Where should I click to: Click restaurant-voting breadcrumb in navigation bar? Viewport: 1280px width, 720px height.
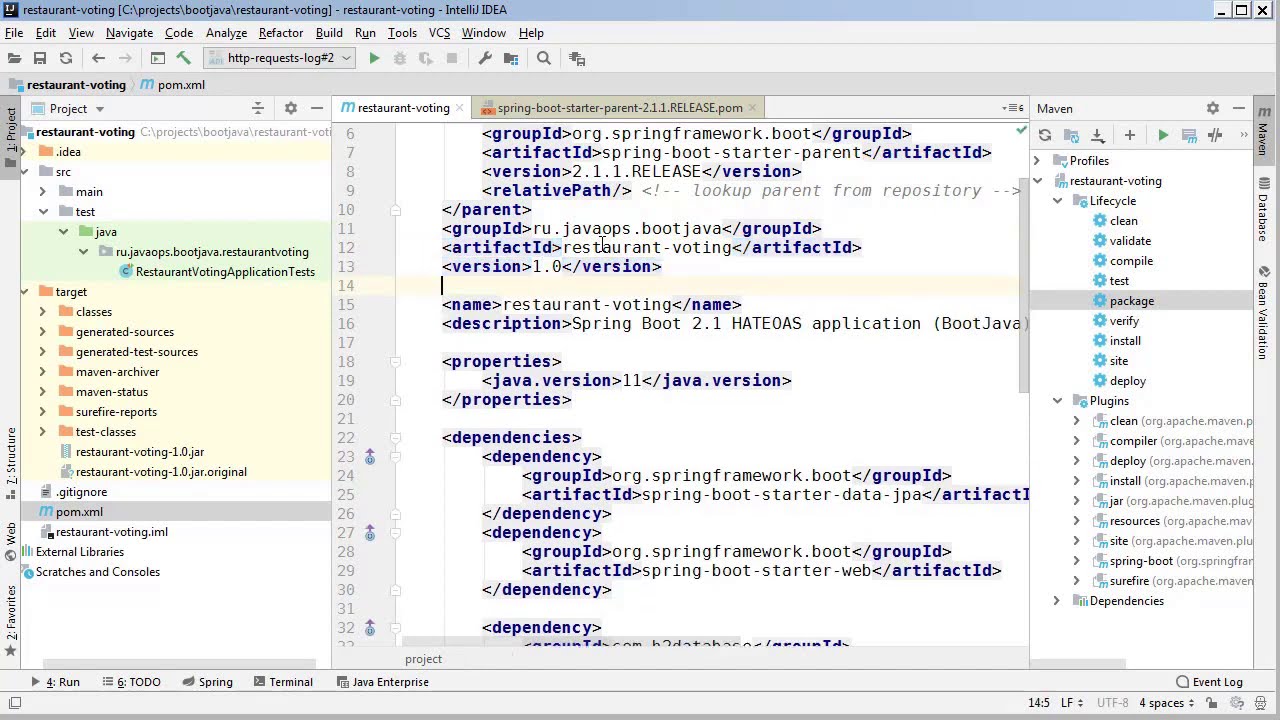[x=67, y=85]
